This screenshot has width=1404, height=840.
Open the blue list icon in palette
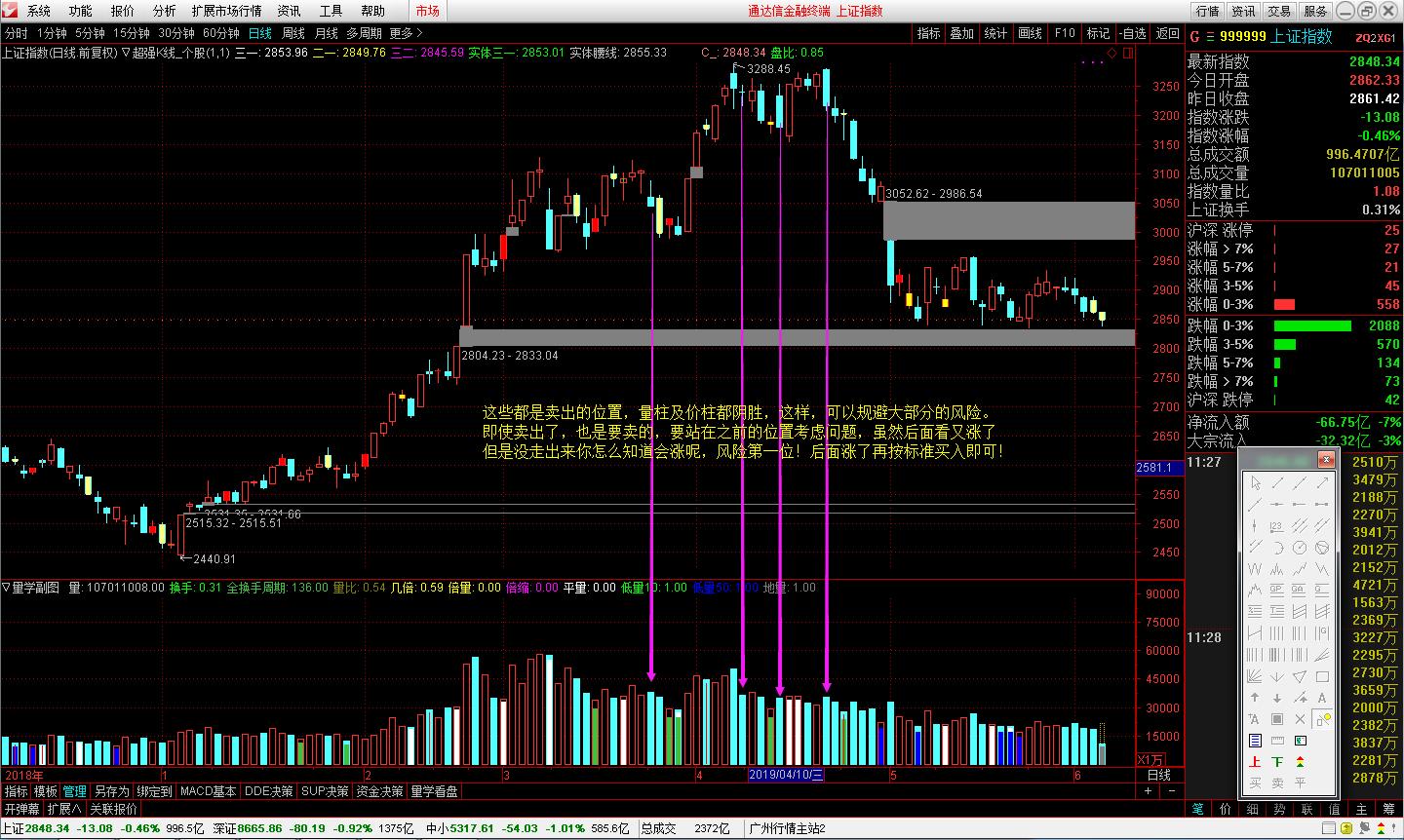pyautogui.click(x=1255, y=741)
